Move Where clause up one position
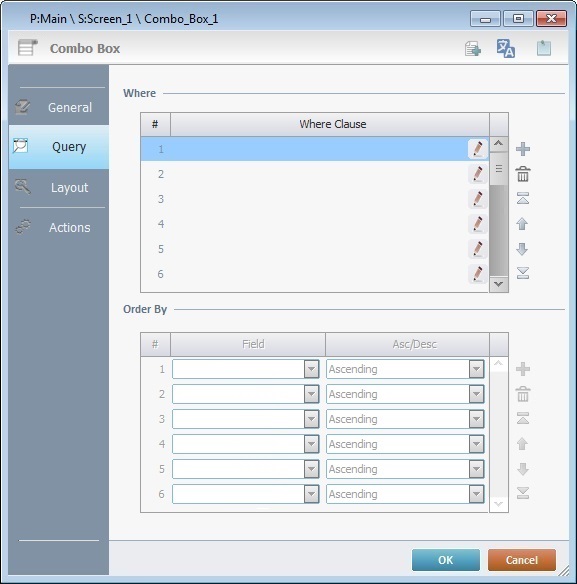This screenshot has width=577, height=584. pos(522,224)
